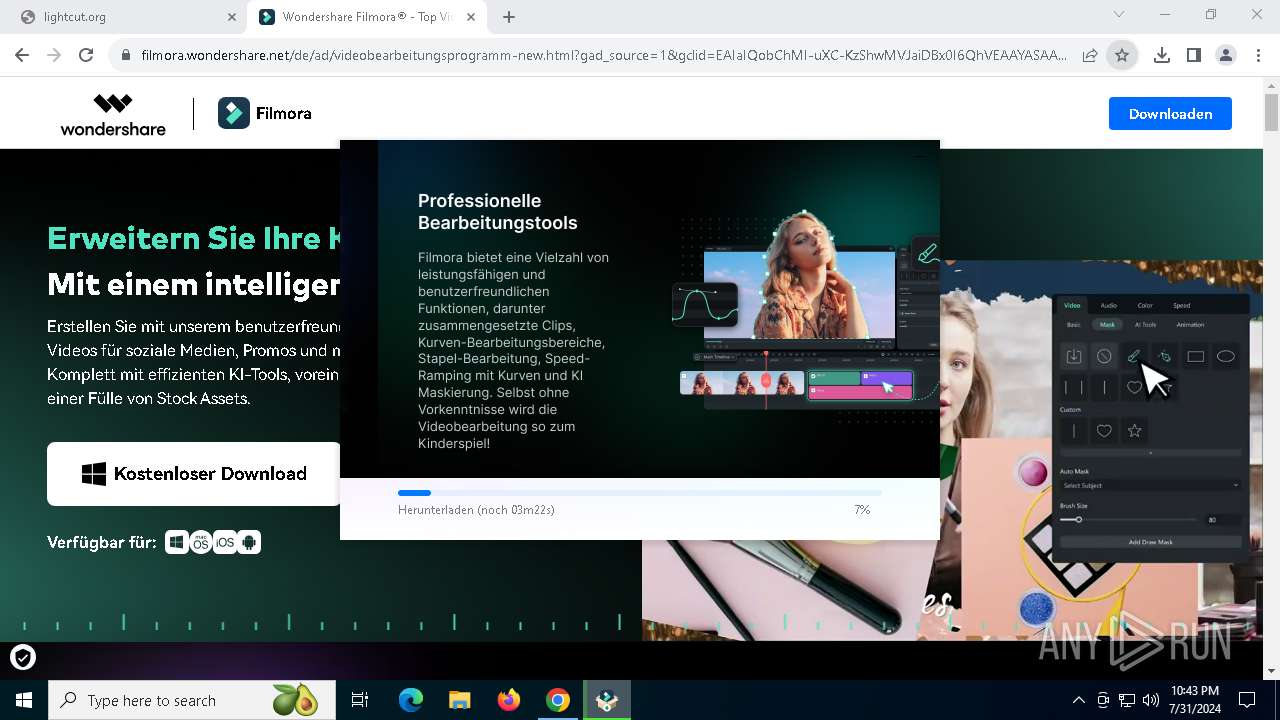
Task: Share this page via share icon
Action: tap(1090, 56)
